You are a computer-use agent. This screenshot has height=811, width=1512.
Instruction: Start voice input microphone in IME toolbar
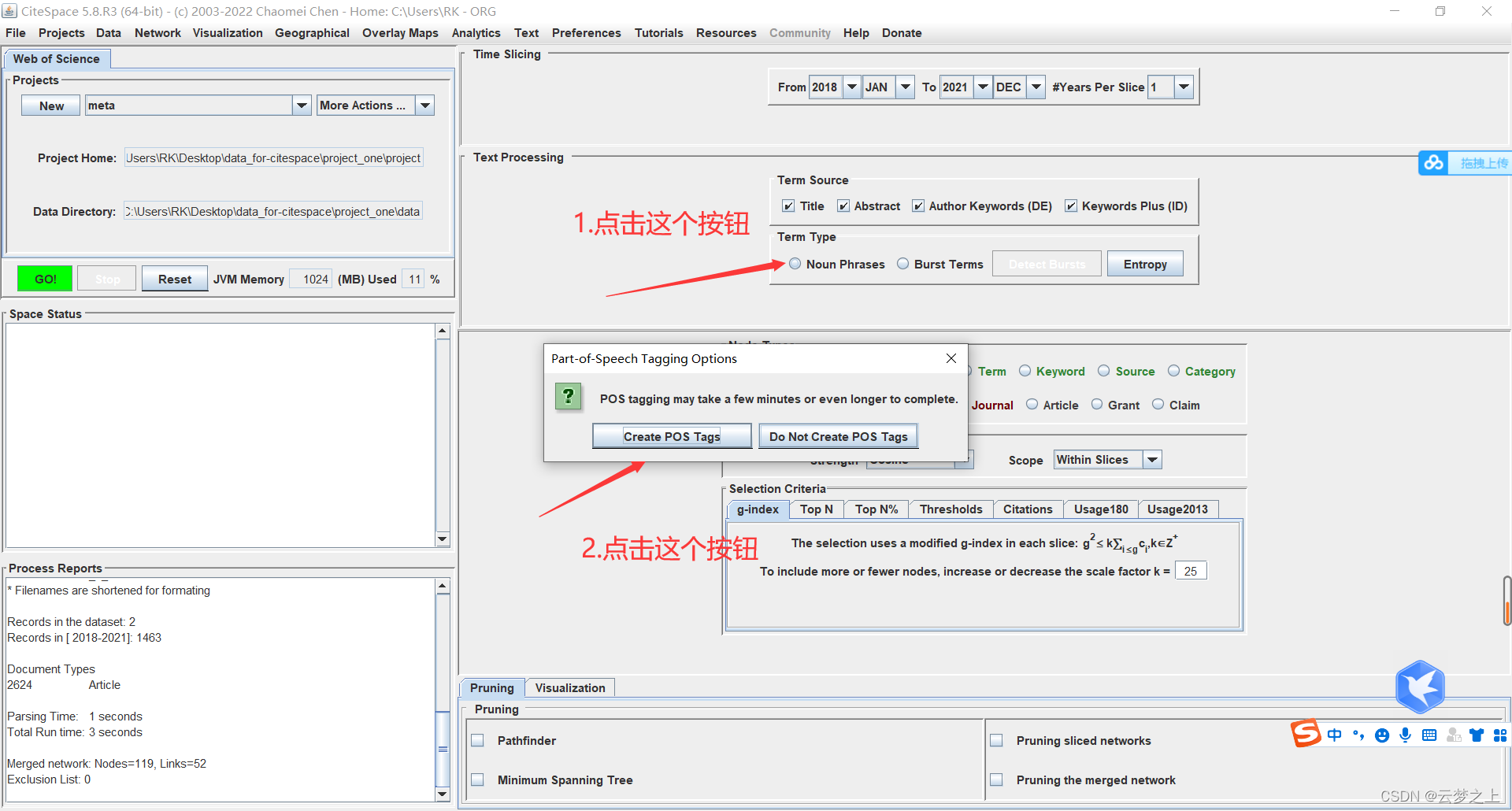pyautogui.click(x=1405, y=735)
